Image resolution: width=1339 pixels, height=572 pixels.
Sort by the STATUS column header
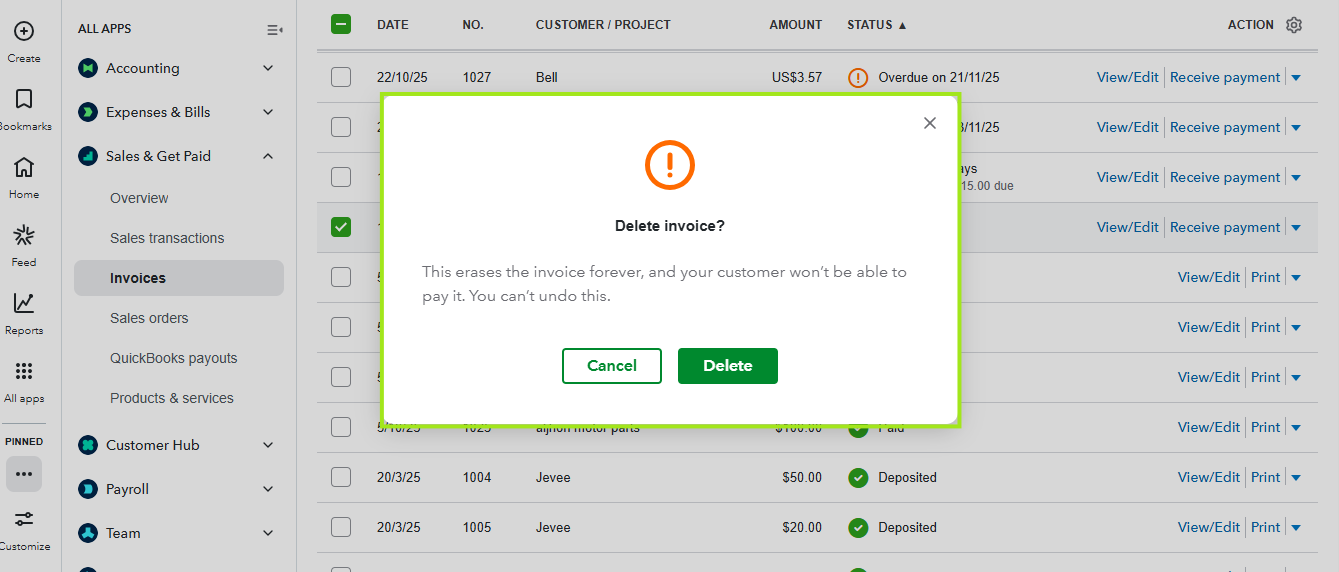[877, 25]
